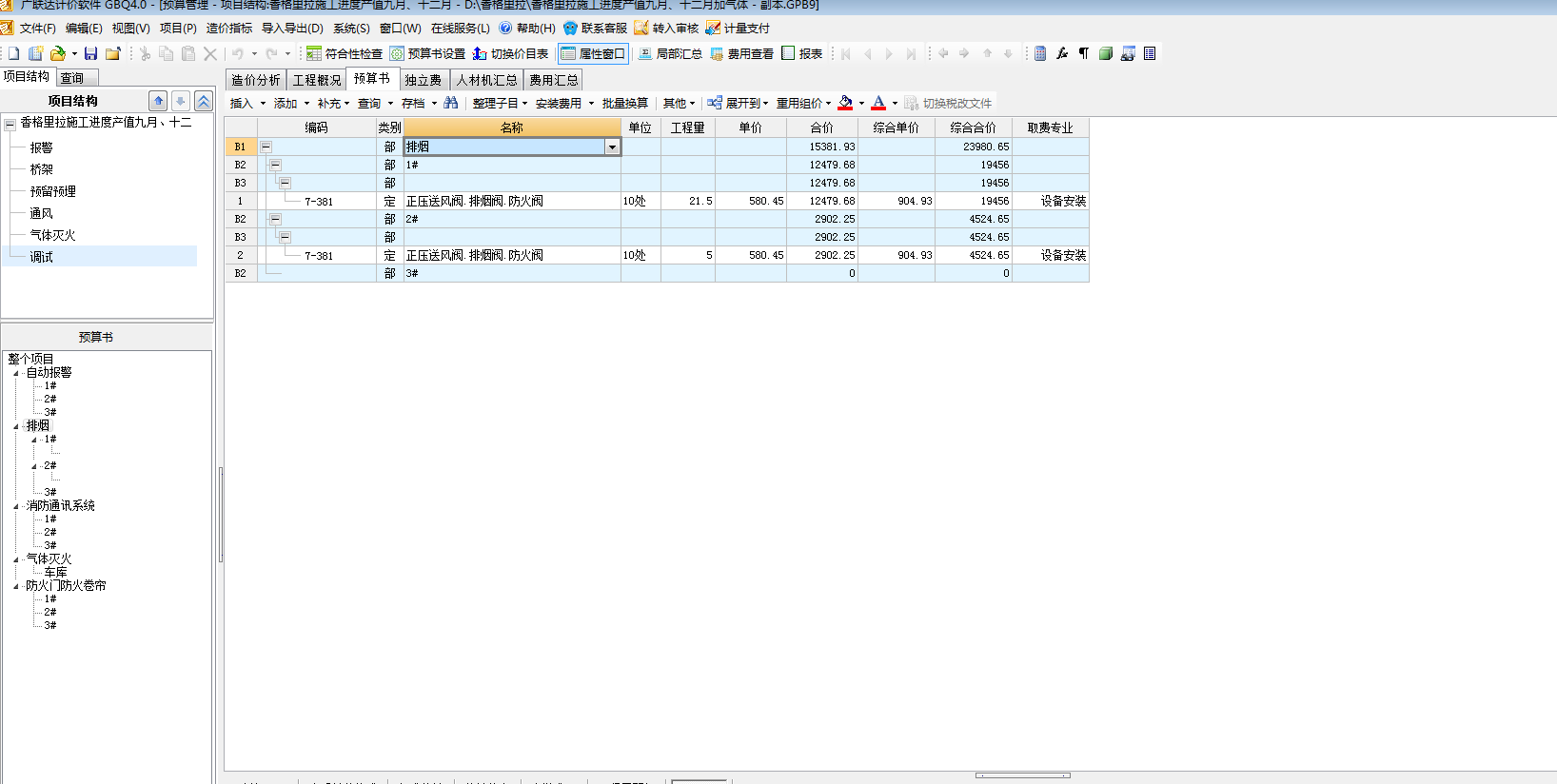1557x784 pixels.
Task: Collapse the 项目结构 panel with double chevron
Action: click(x=204, y=101)
